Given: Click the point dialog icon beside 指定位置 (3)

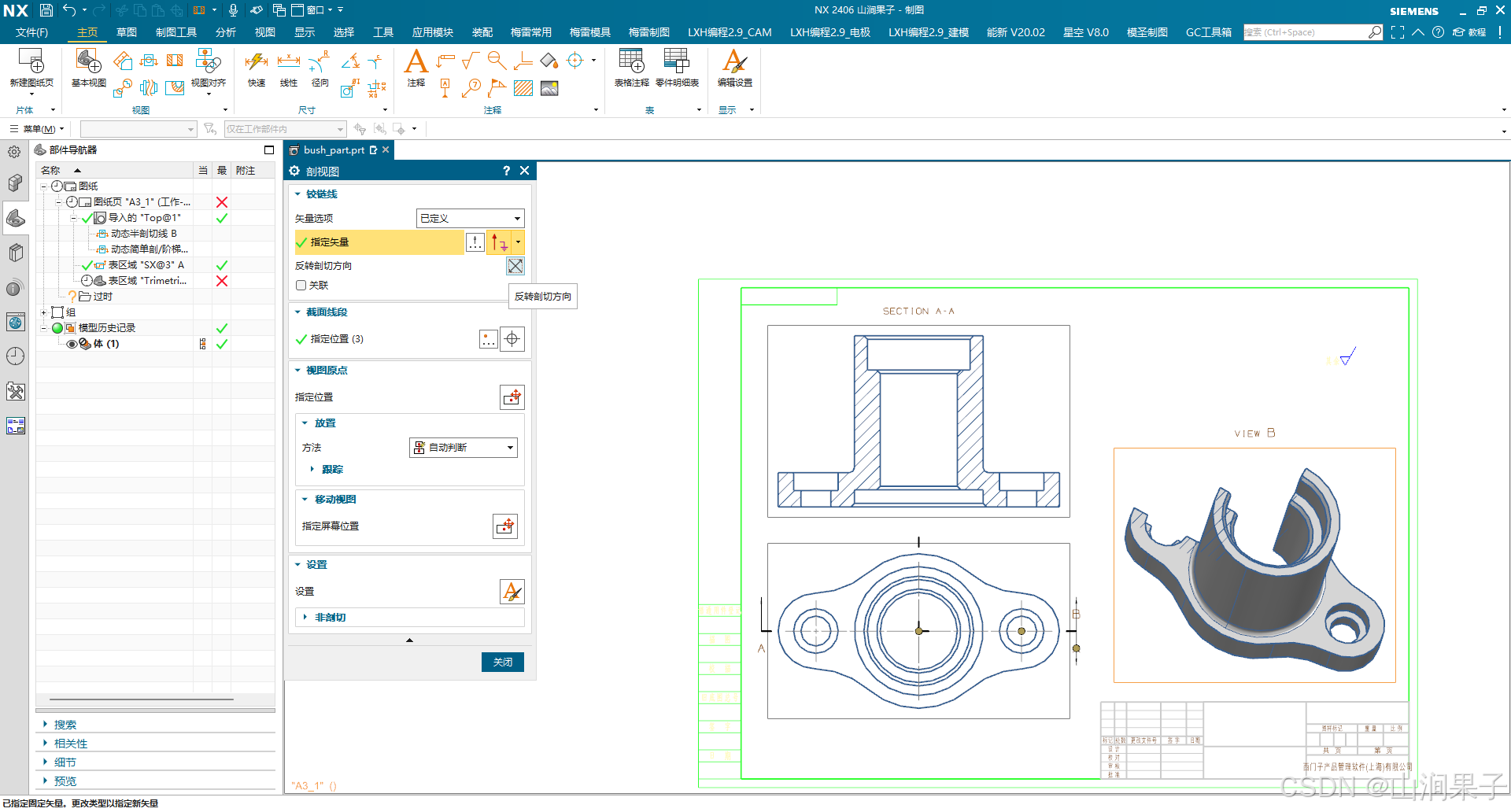Looking at the screenshot, I should 489,339.
